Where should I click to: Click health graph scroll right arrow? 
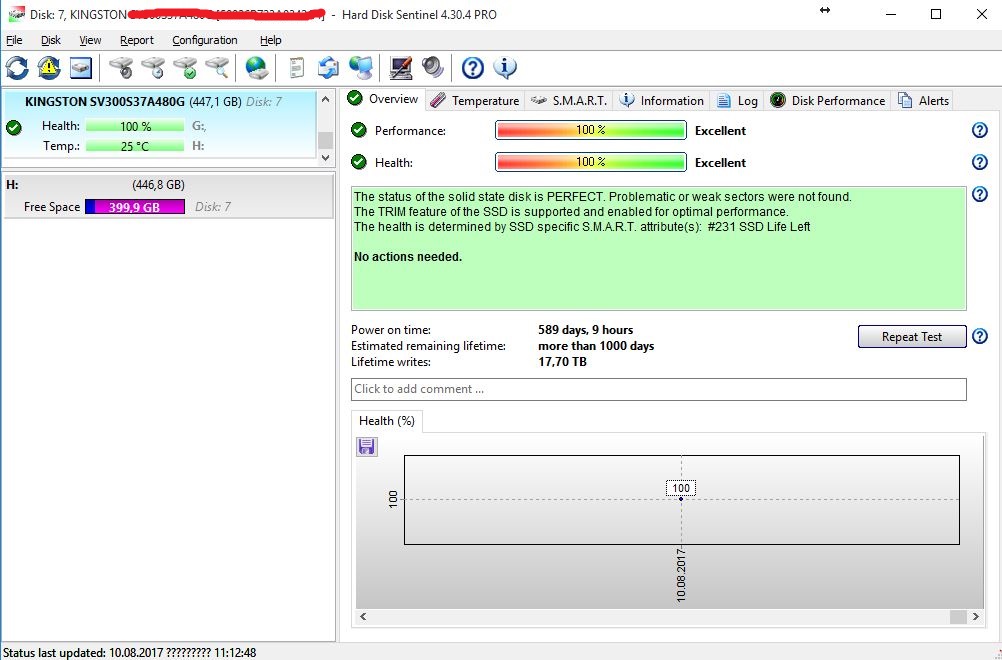[976, 617]
